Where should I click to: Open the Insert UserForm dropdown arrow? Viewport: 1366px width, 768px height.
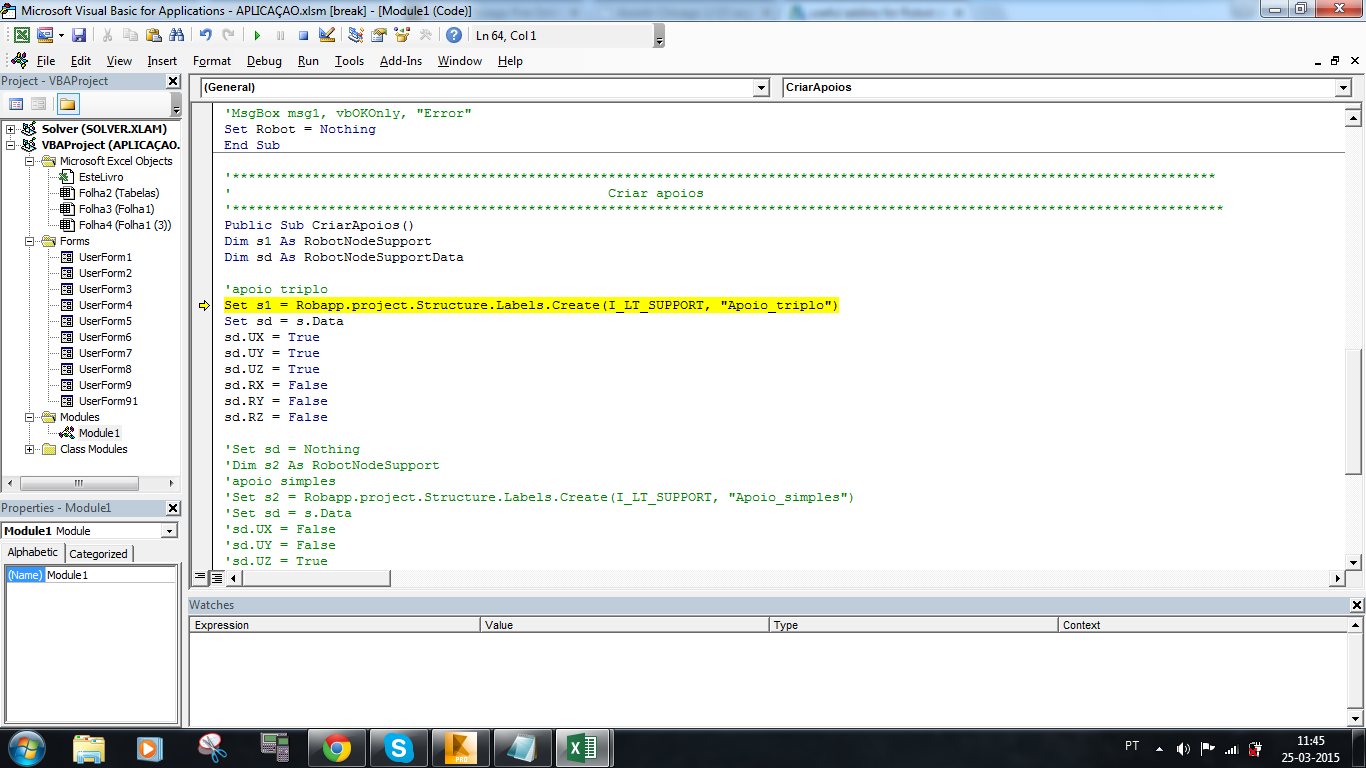61,35
